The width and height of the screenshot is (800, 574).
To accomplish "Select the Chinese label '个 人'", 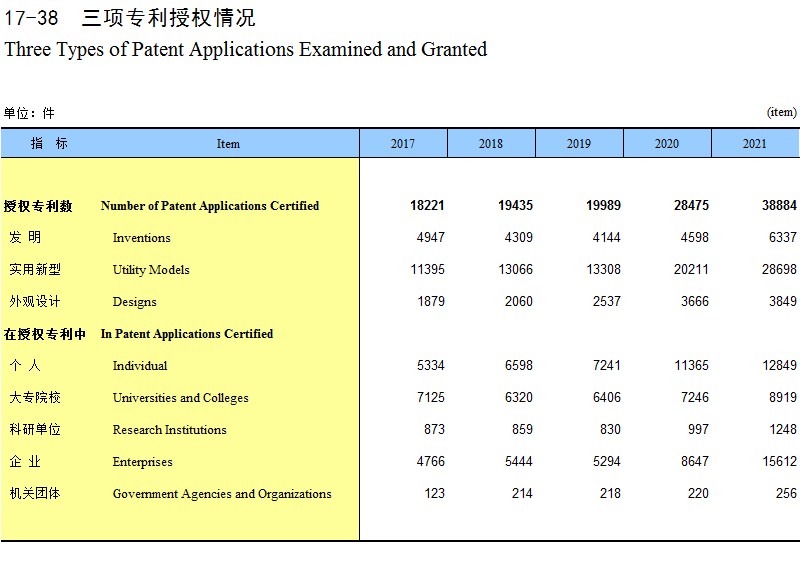I will click(x=25, y=365).
